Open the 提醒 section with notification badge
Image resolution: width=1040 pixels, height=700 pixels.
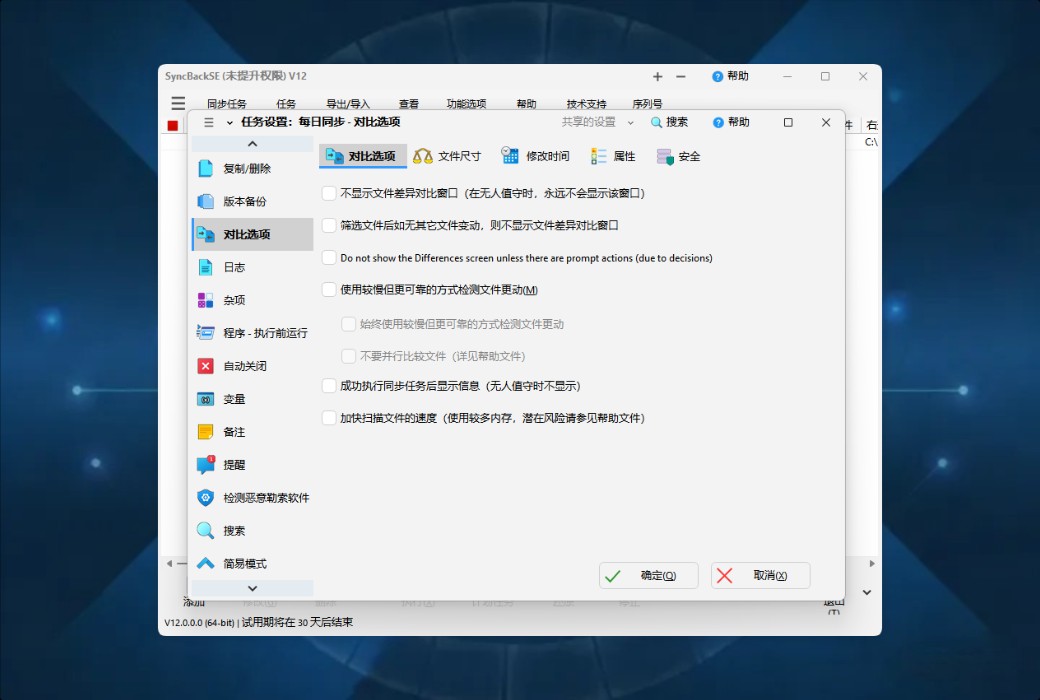[x=233, y=464]
